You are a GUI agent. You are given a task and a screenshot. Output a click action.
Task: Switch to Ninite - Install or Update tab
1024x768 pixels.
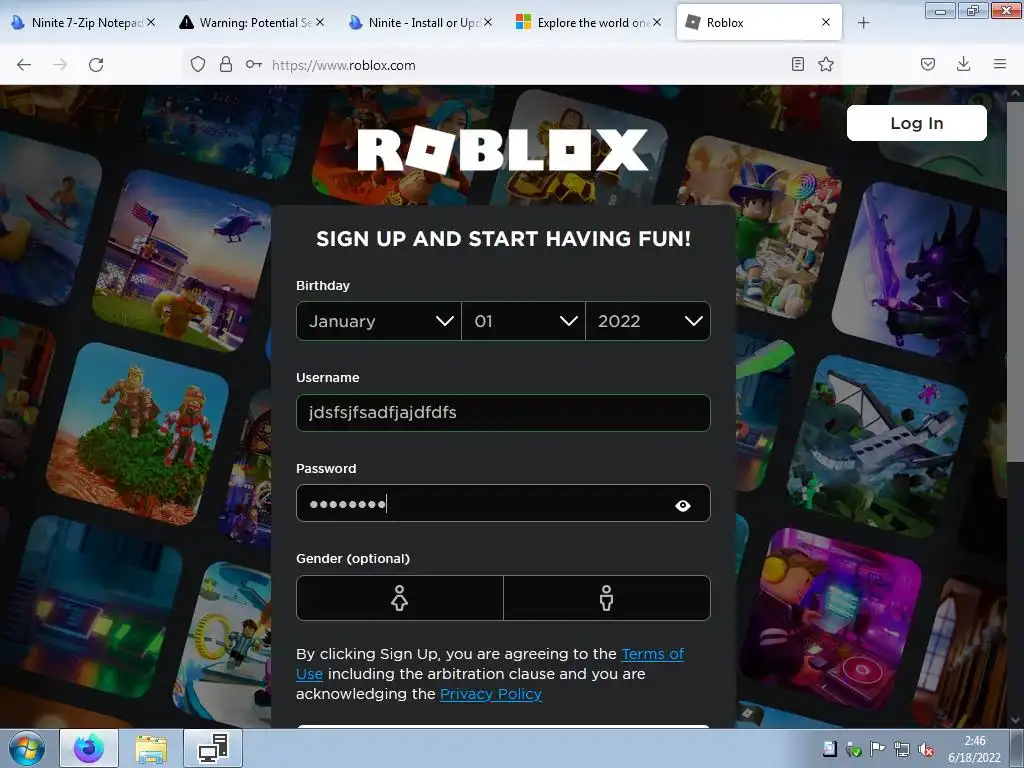point(421,23)
